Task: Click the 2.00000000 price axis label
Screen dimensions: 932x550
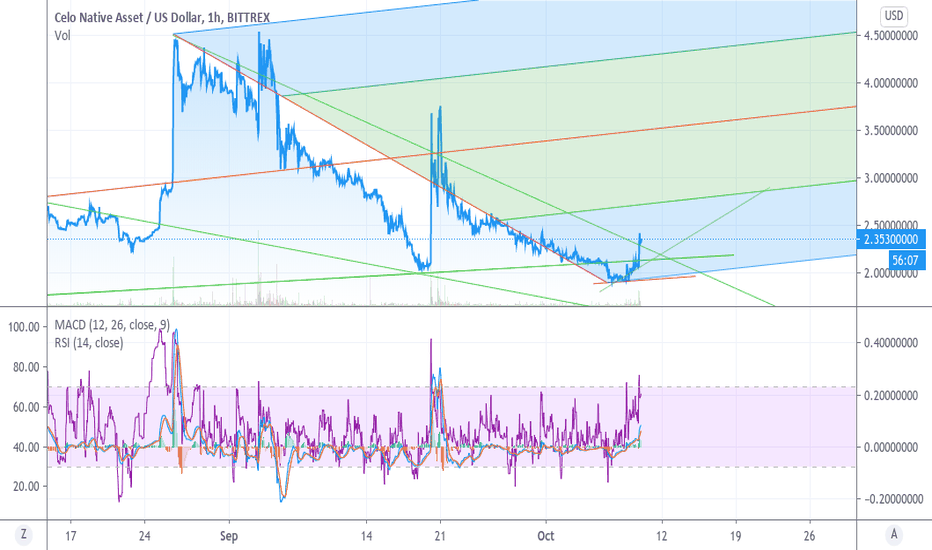Action: pos(891,274)
